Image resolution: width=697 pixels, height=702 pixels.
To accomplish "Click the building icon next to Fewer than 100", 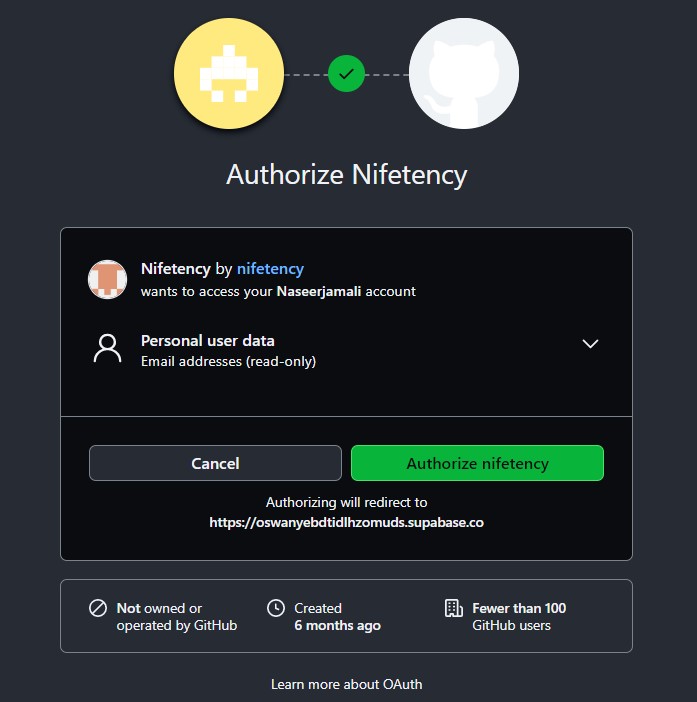I will pyautogui.click(x=453, y=608).
